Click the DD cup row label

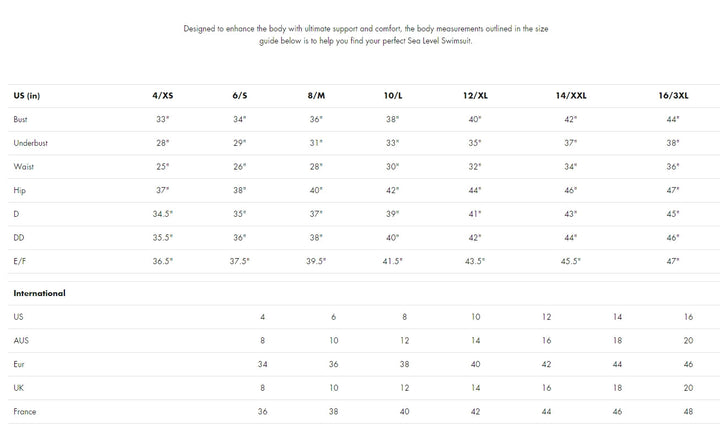point(20,237)
